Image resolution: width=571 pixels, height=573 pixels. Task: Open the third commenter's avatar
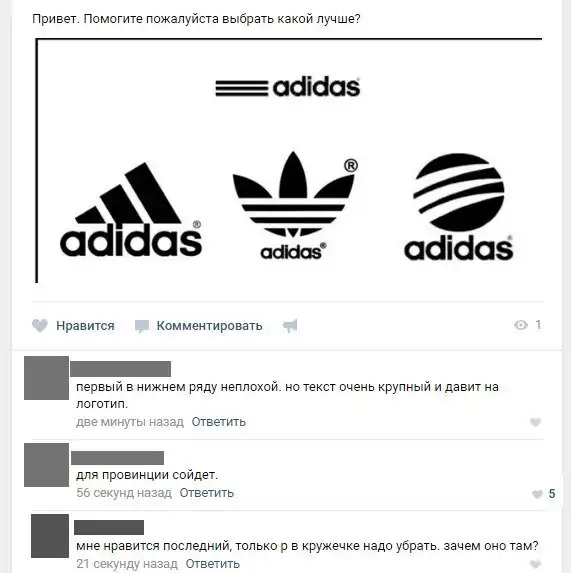click(x=50, y=536)
